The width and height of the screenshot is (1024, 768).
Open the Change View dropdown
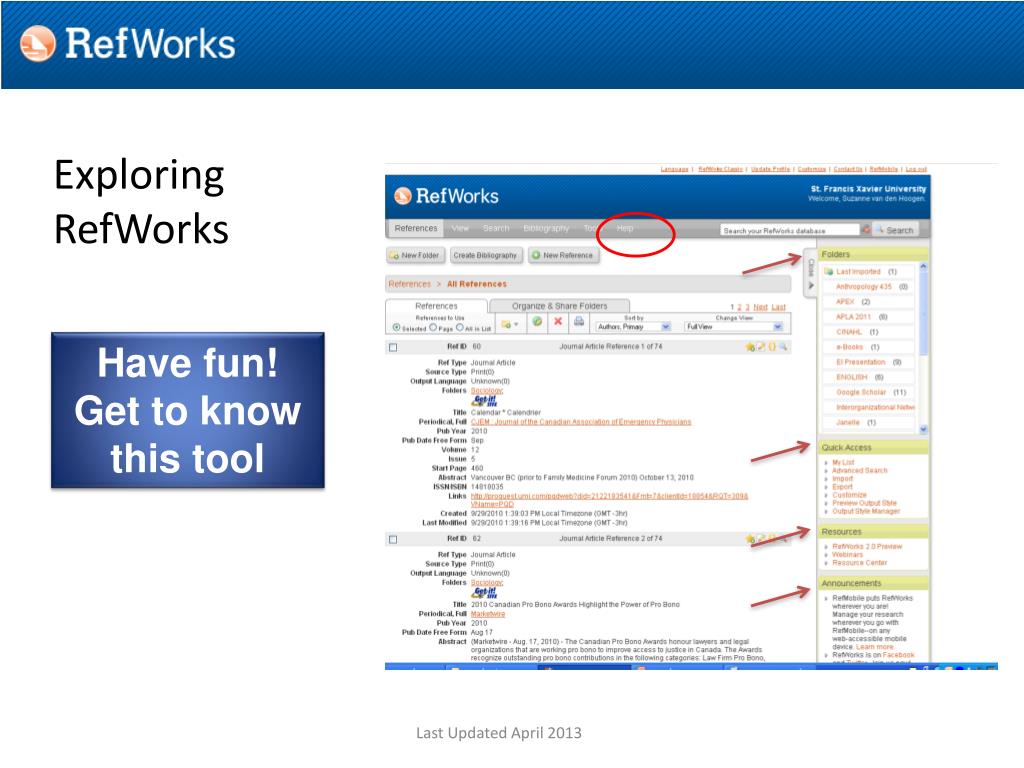(x=733, y=326)
